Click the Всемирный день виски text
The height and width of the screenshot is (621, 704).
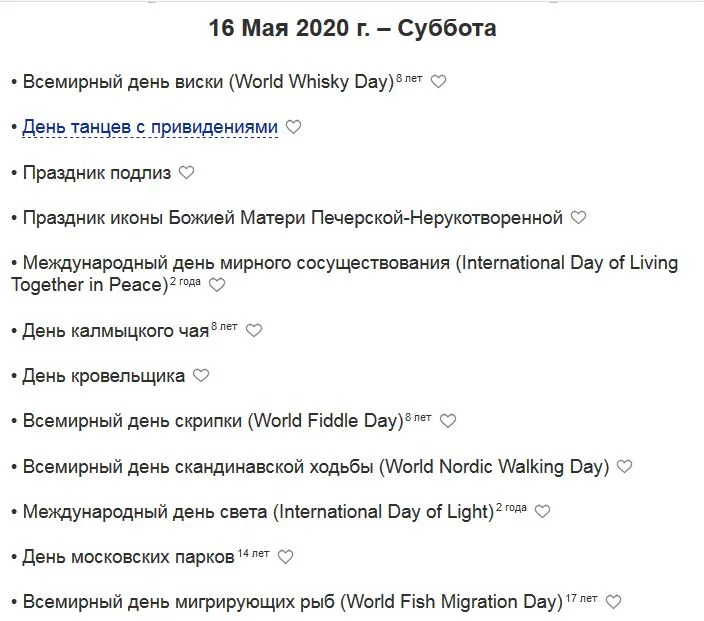[122, 82]
